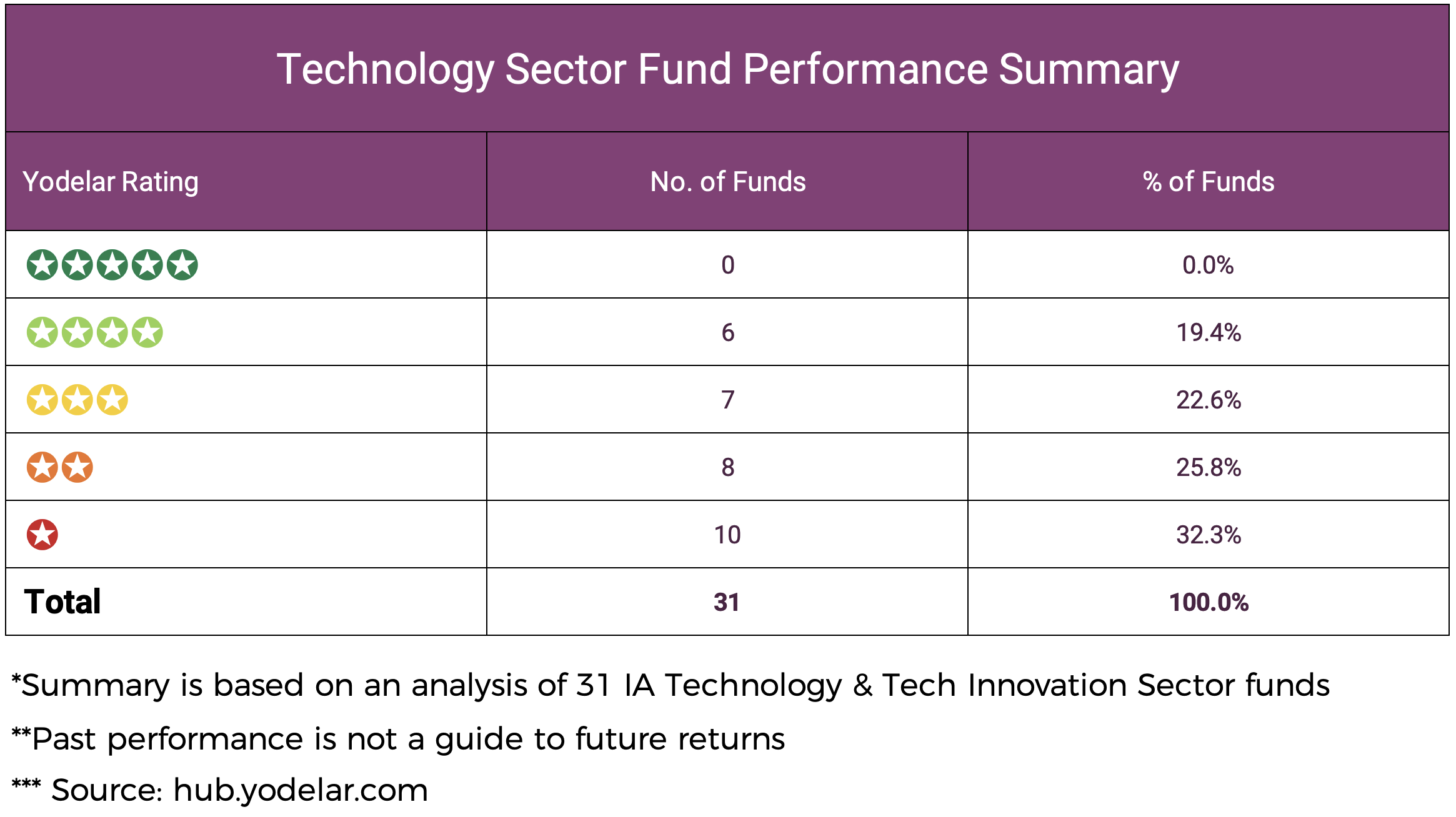This screenshot has height=817, width=1456.
Task: Click the past performance disclaimer footnote
Action: click(x=399, y=739)
